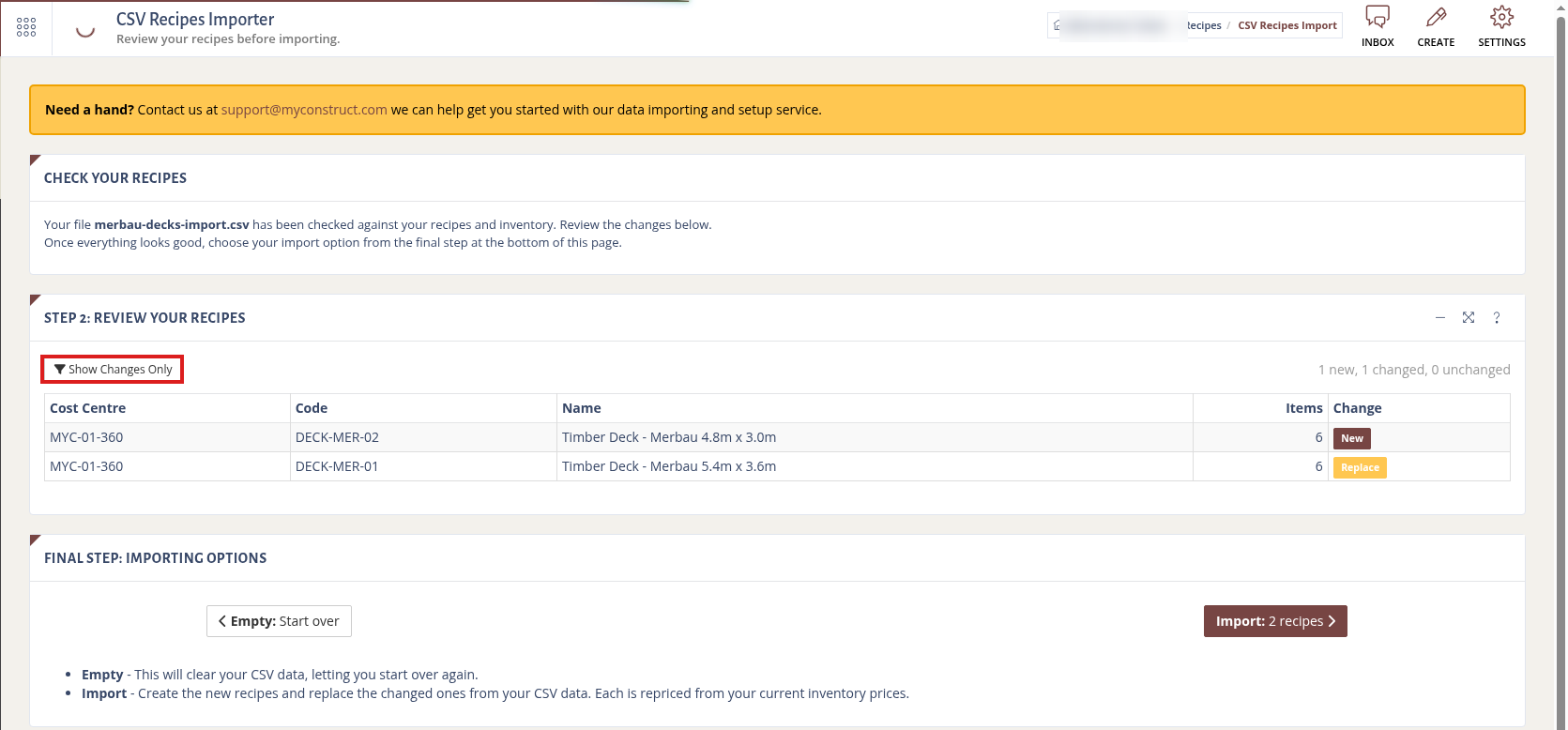Viewport: 1568px width, 730px height.
Task: Click Timber Deck - Merbau 4.8m x 3.0m
Action: (x=669, y=437)
